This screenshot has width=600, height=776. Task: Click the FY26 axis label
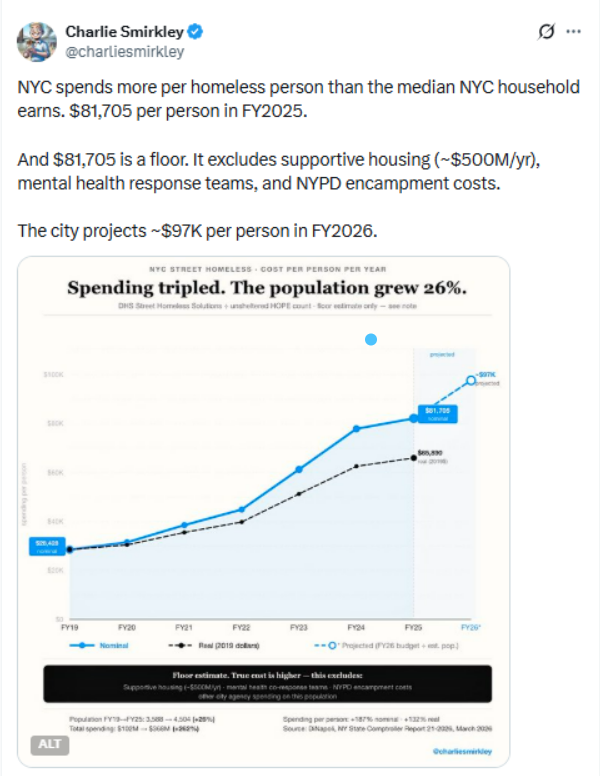[x=470, y=626]
